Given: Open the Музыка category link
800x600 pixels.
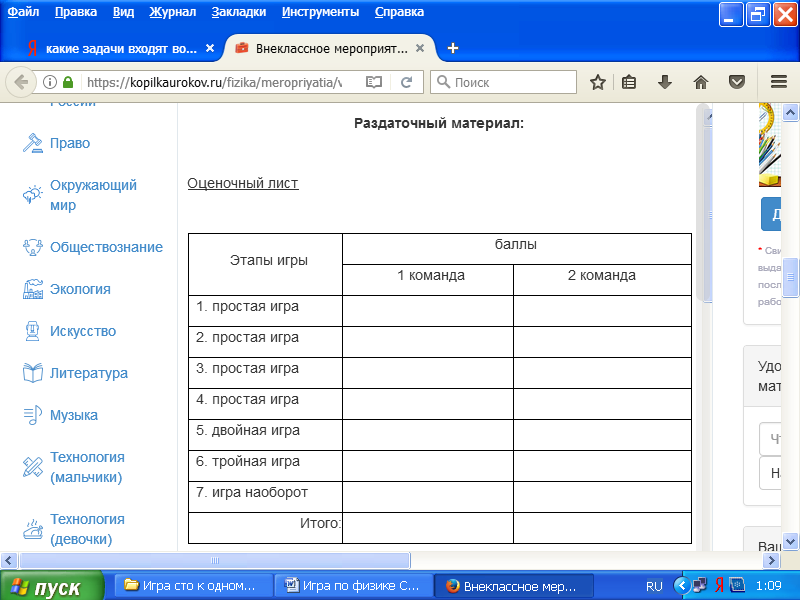Looking at the screenshot, I should 73,415.
